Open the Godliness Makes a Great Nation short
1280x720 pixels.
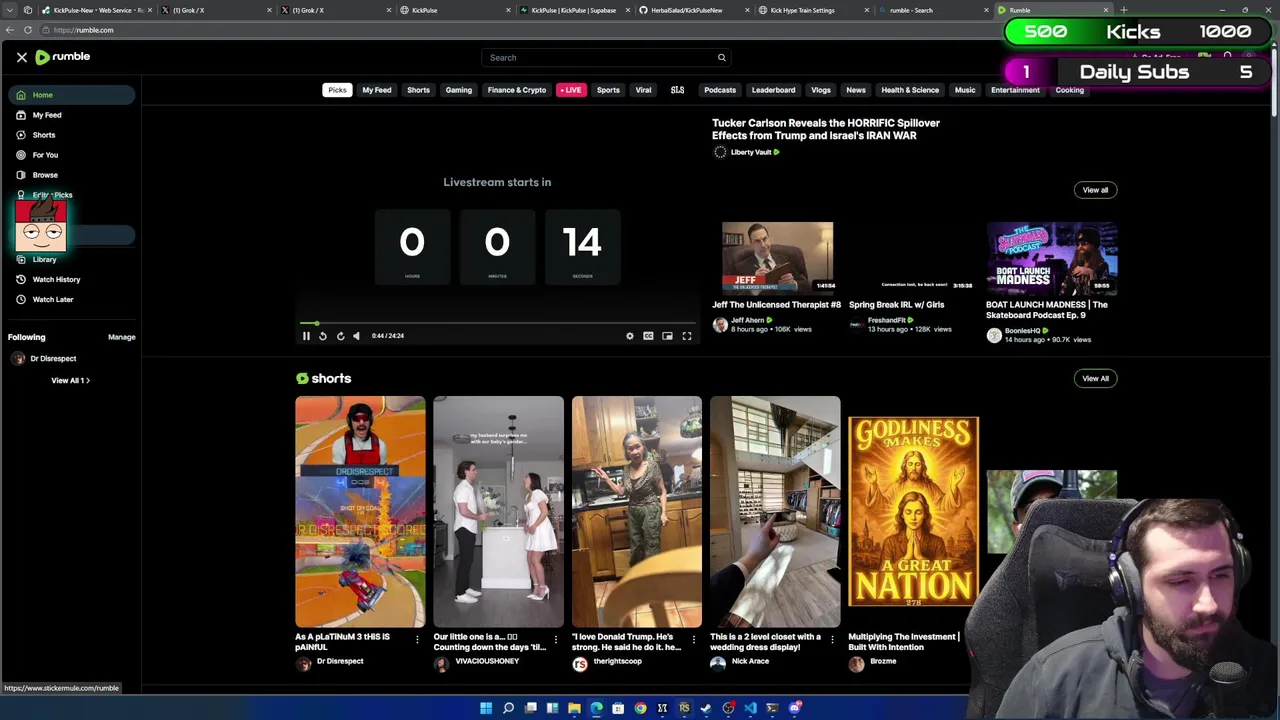coord(913,511)
